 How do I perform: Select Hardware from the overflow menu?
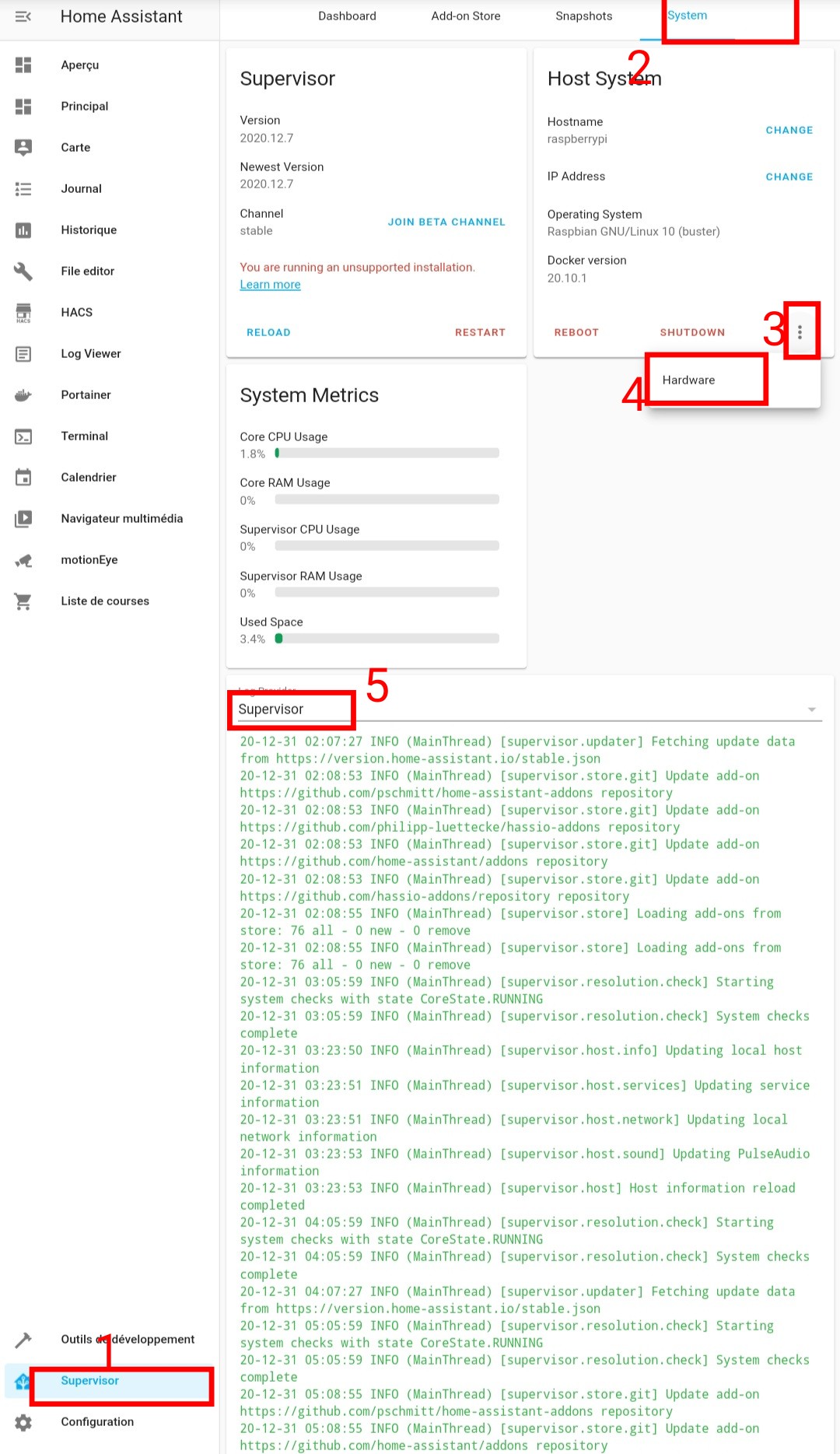[x=733, y=380]
